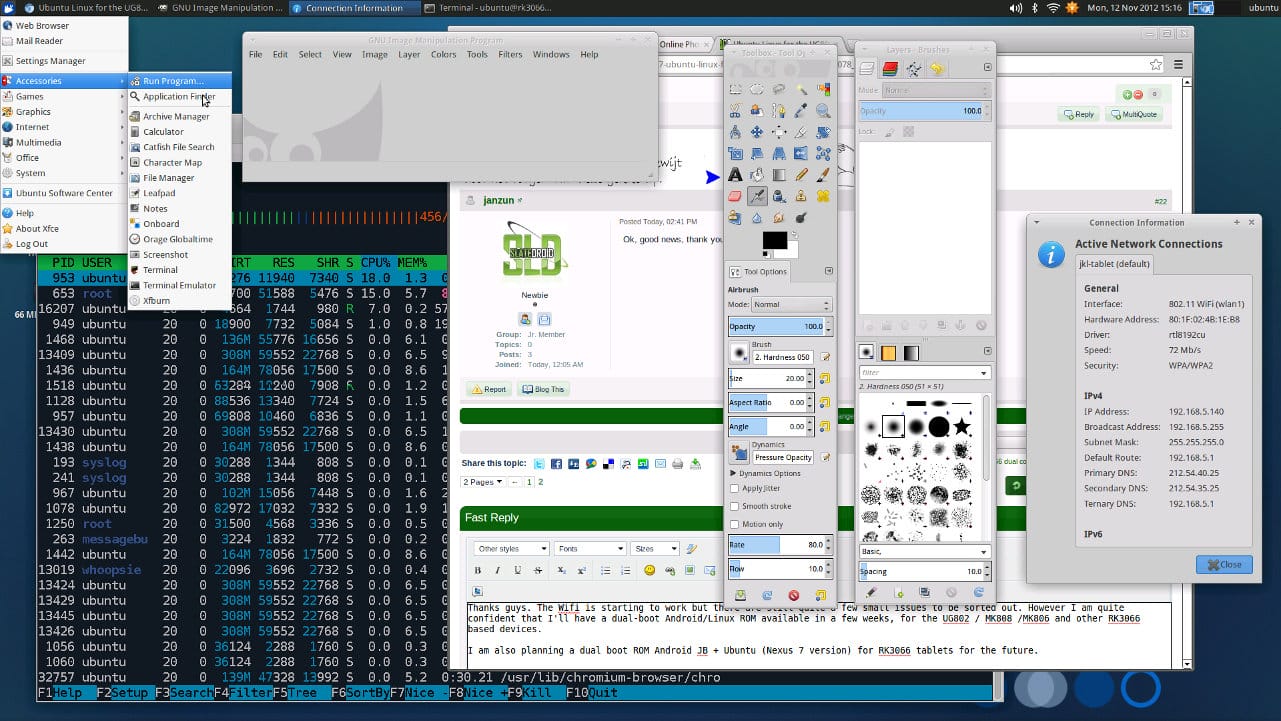This screenshot has width=1281, height=721.
Task: Share topic via Twitter icon
Action: 539,464
